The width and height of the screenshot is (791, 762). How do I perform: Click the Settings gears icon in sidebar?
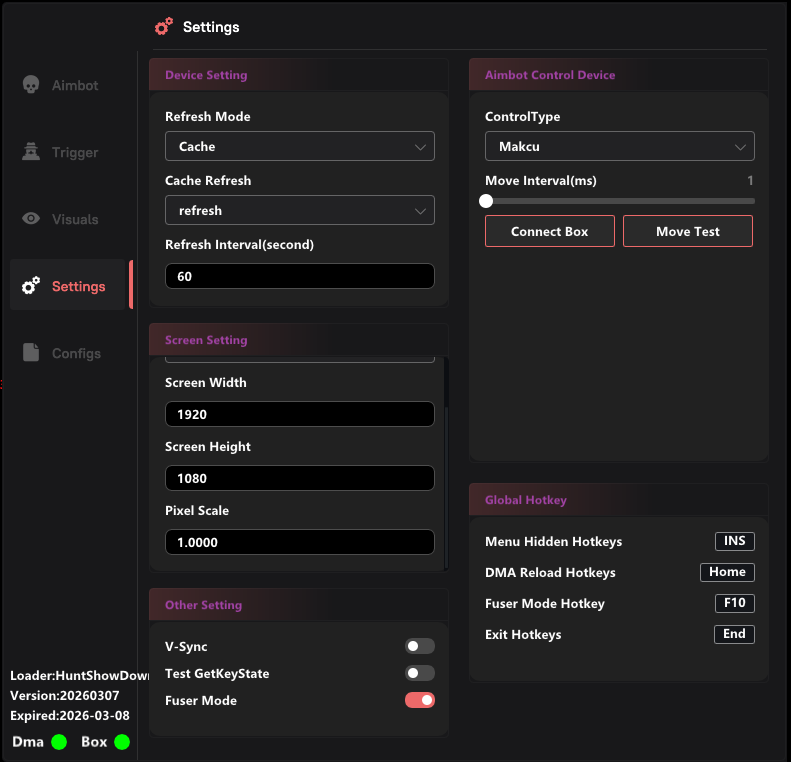click(31, 286)
